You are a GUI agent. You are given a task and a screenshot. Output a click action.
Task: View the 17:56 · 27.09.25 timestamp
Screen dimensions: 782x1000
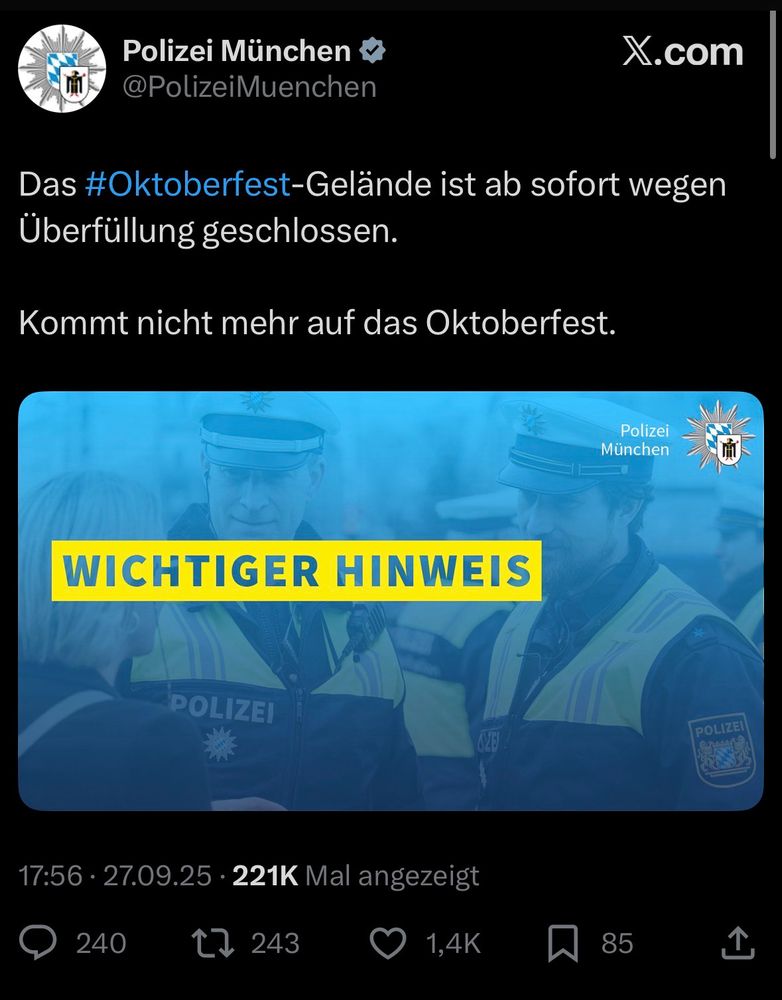[x=115, y=876]
